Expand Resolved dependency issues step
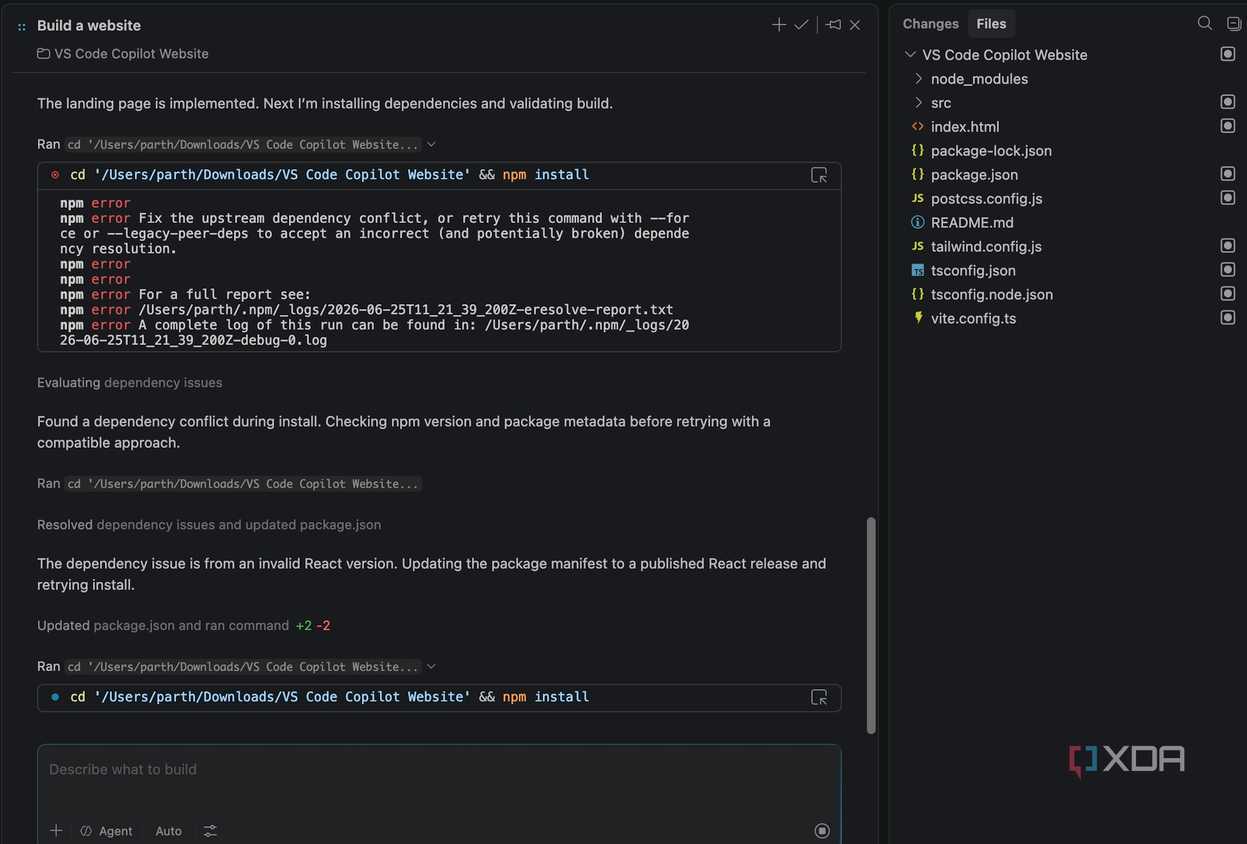The height and width of the screenshot is (844, 1247). [209, 525]
